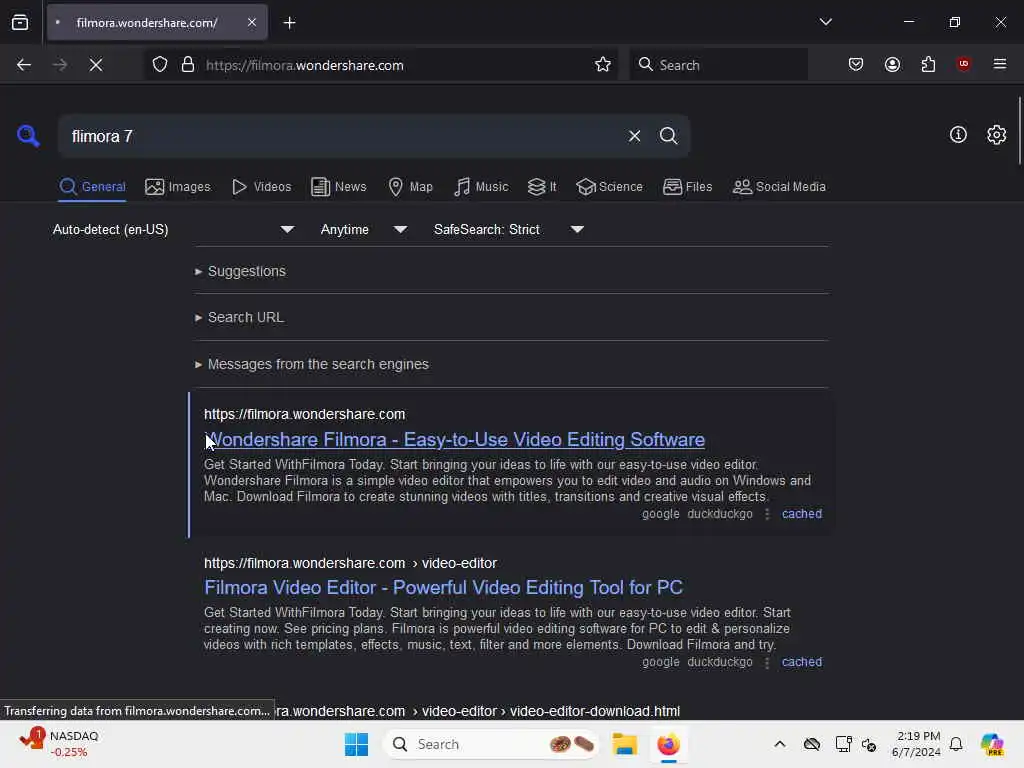This screenshot has width=1024, height=768.
Task: View site security padlock info
Action: (x=188, y=65)
